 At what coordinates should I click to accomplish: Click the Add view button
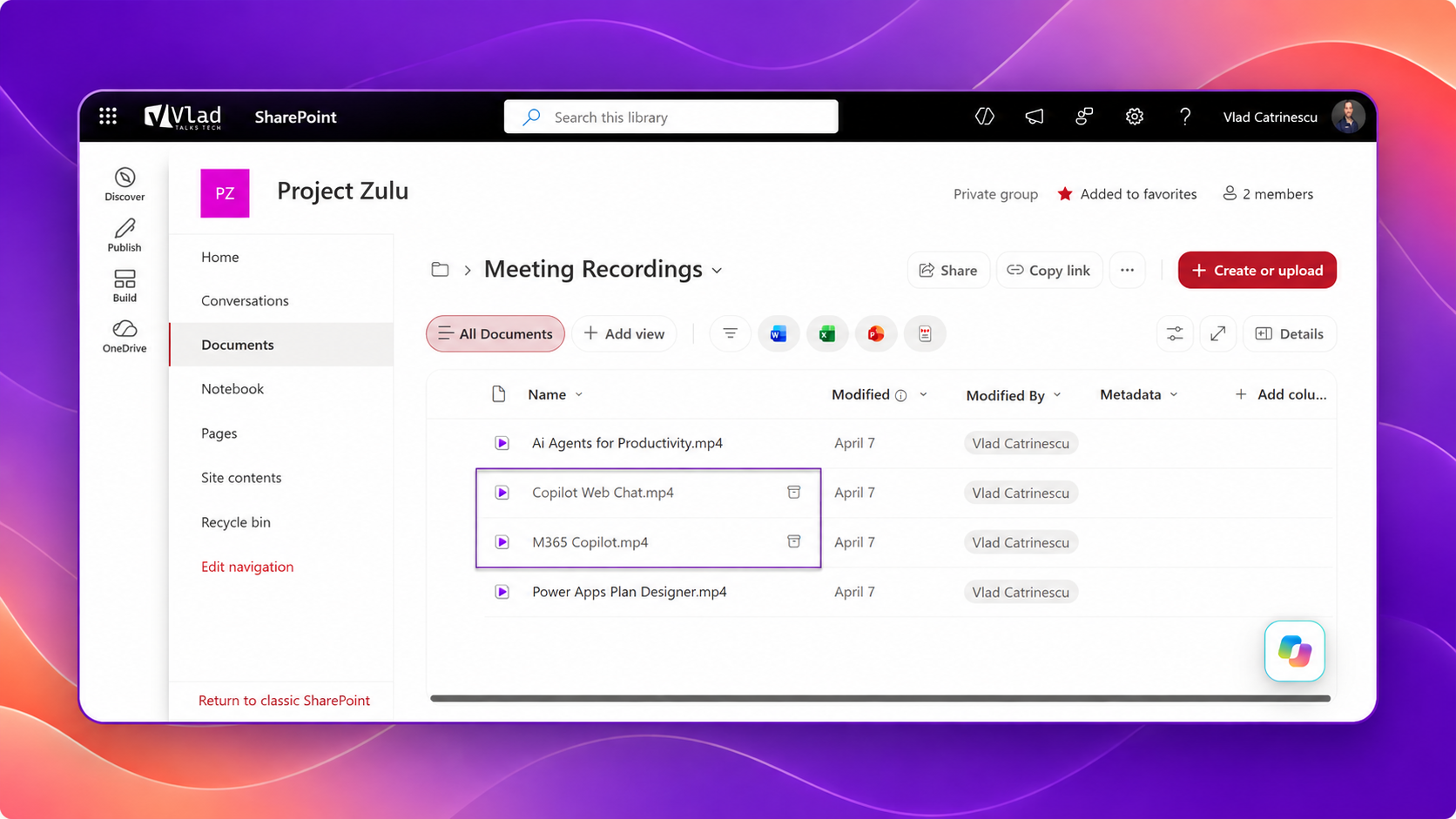coord(624,333)
